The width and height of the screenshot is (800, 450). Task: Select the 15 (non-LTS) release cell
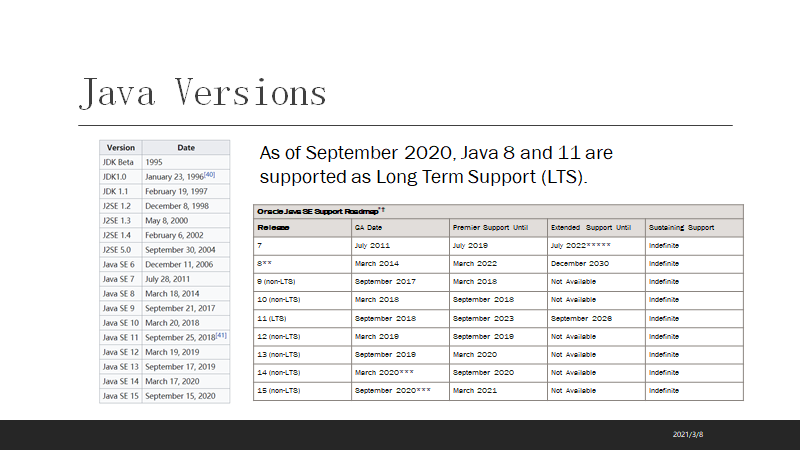303,391
